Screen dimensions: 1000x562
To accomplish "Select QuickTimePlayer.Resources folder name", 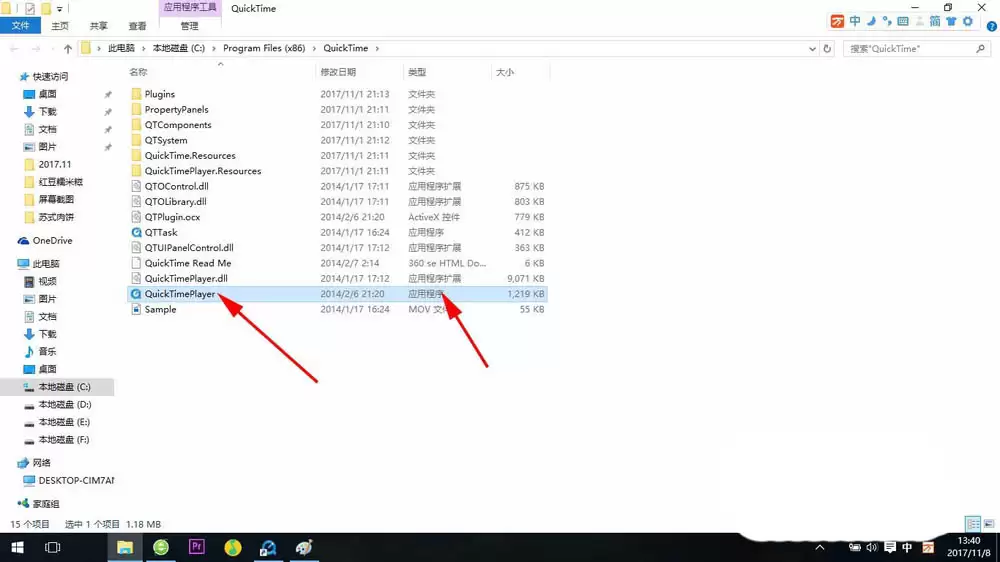I will (203, 171).
